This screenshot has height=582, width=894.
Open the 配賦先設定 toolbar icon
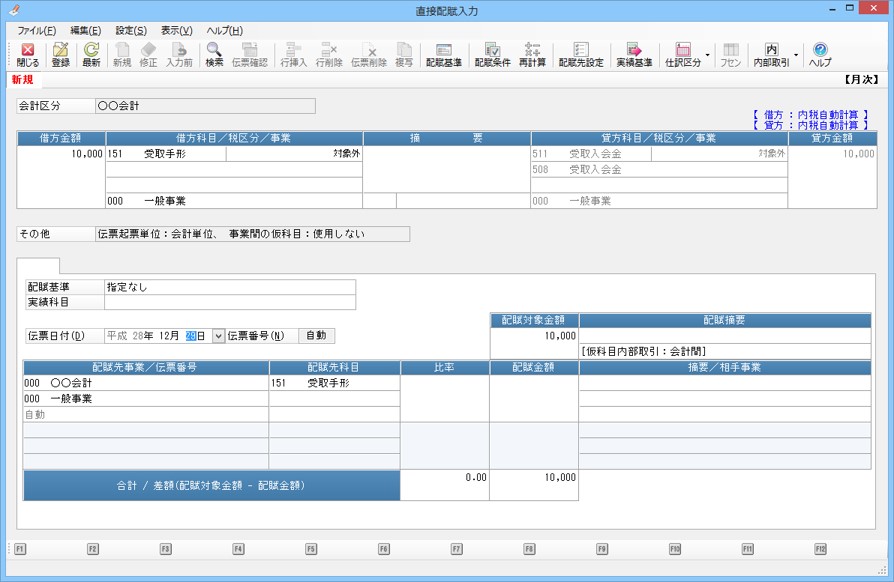(x=580, y=54)
